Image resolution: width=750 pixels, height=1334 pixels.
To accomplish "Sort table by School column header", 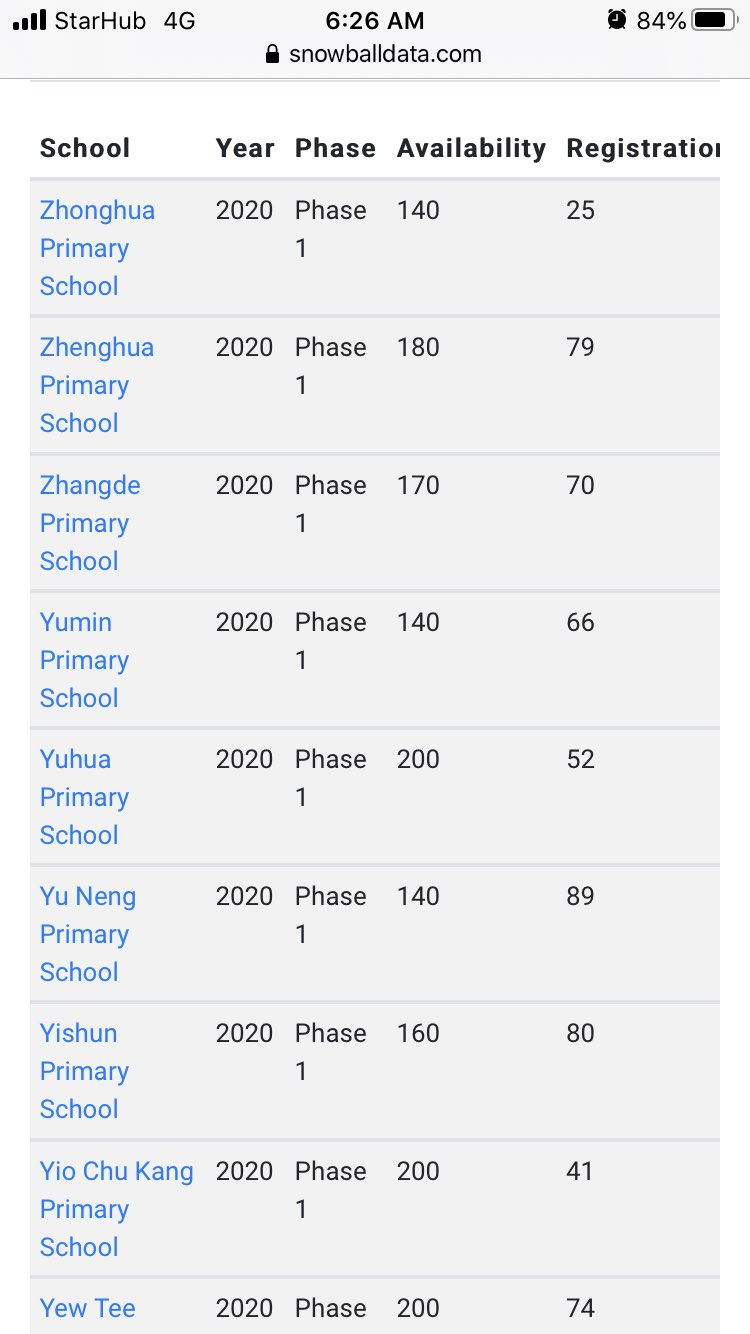I will click(x=85, y=148).
